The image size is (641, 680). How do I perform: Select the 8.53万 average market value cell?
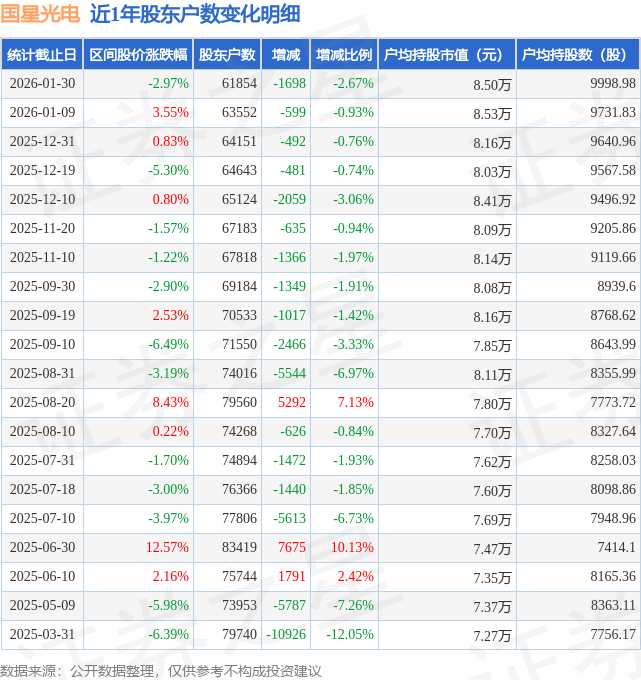(x=492, y=114)
